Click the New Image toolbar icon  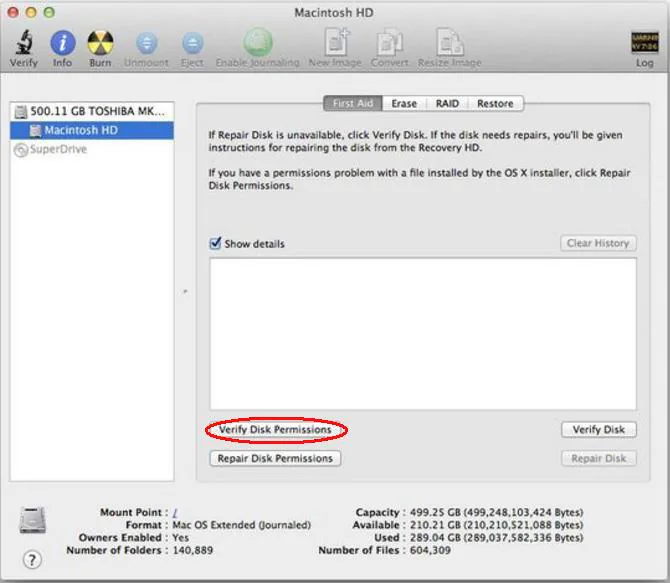click(x=336, y=41)
